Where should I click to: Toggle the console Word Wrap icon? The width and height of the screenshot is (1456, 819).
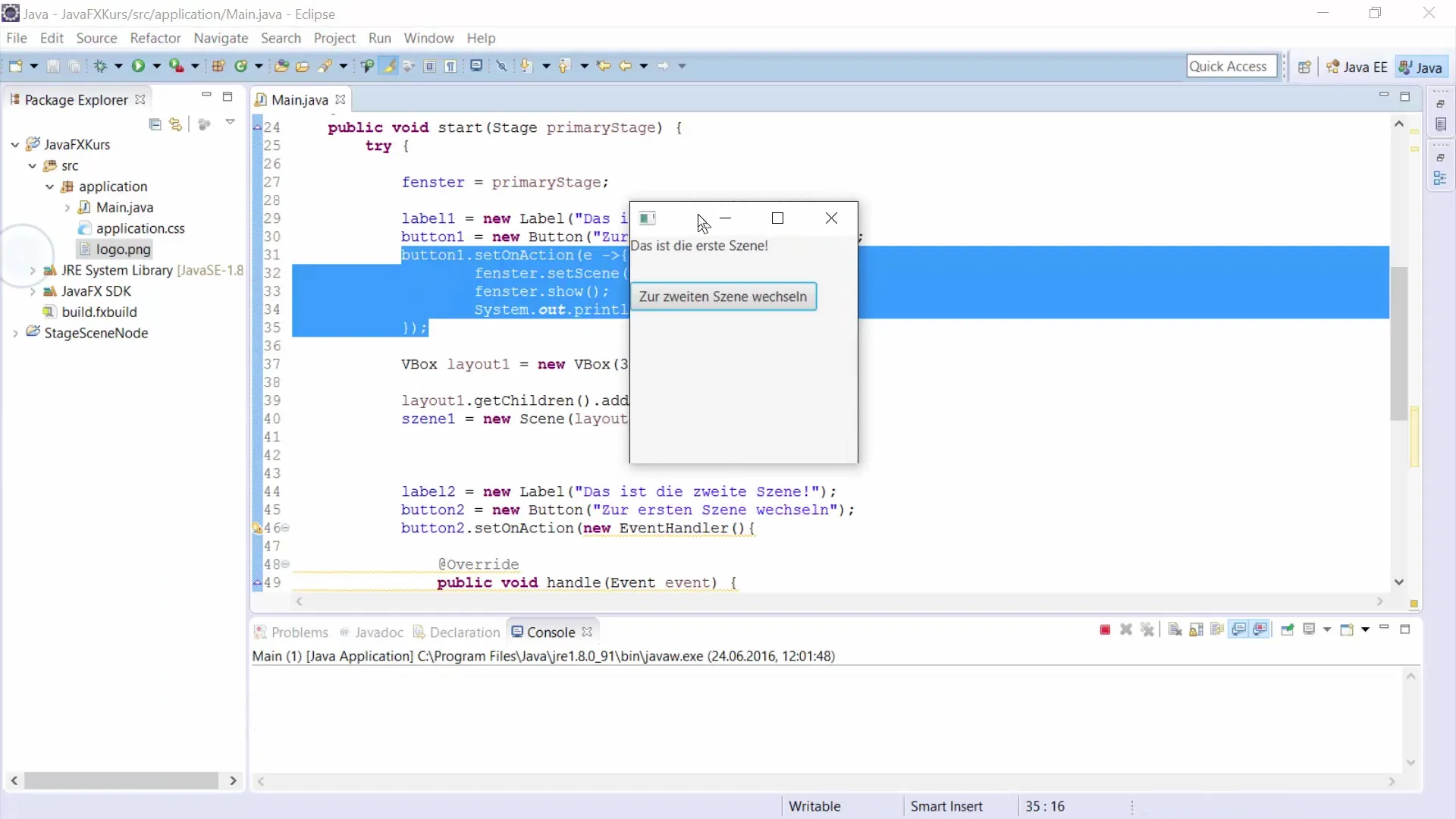pos(1217,629)
